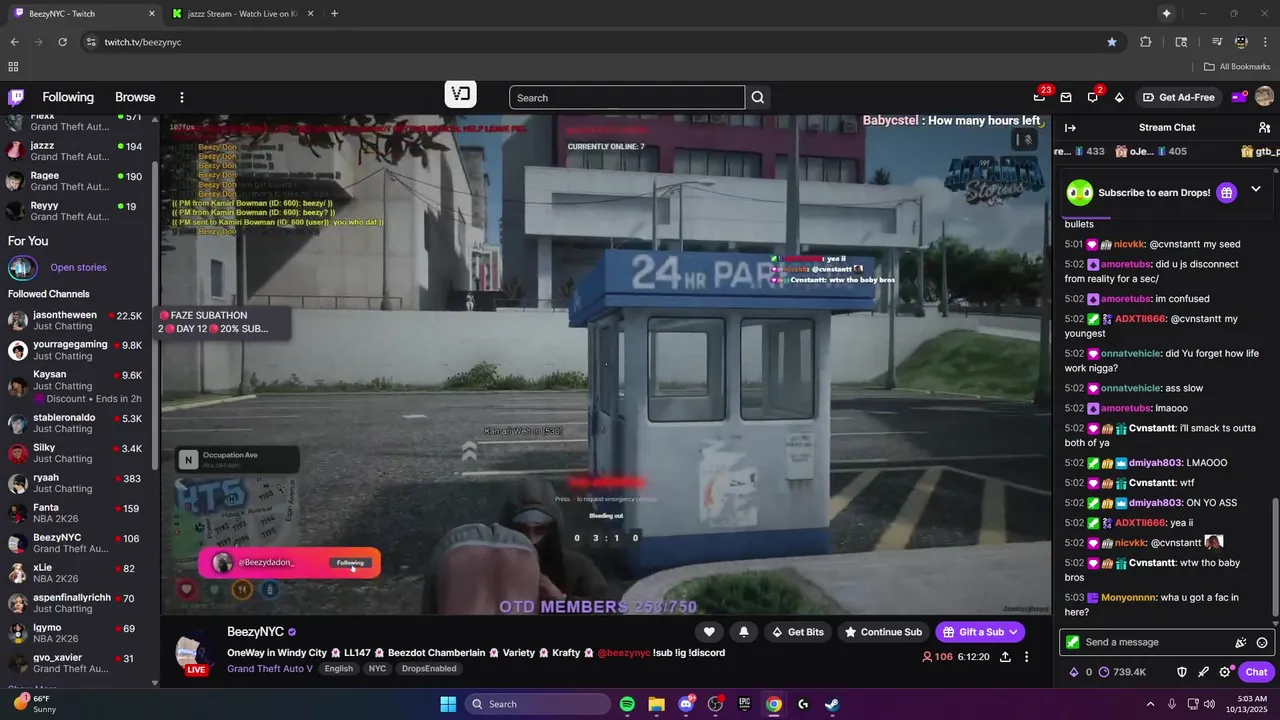Open the Prime loot crown with 23 badge
Image resolution: width=1280 pixels, height=720 pixels.
(1040, 97)
